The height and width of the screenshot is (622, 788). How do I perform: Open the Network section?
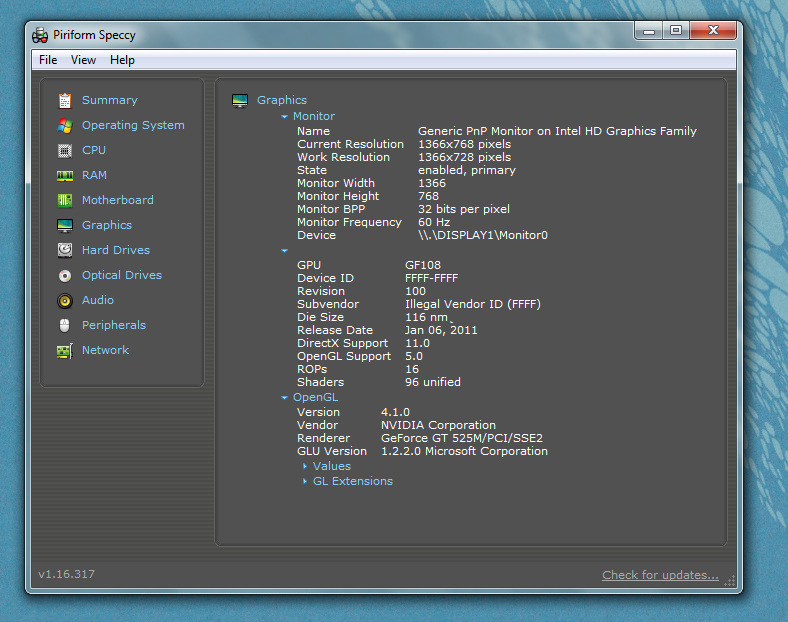click(106, 350)
